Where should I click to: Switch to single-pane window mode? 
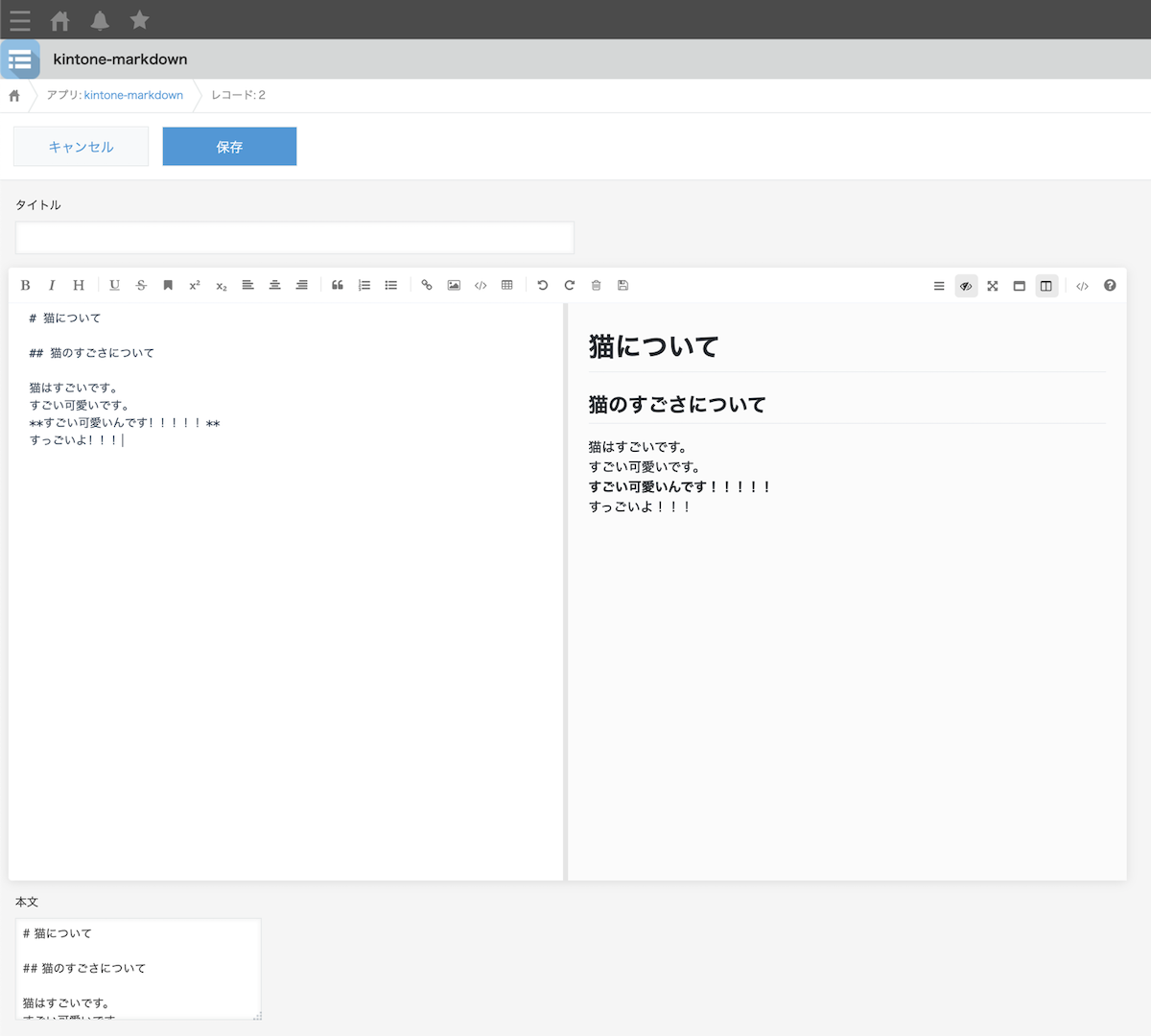click(1020, 286)
